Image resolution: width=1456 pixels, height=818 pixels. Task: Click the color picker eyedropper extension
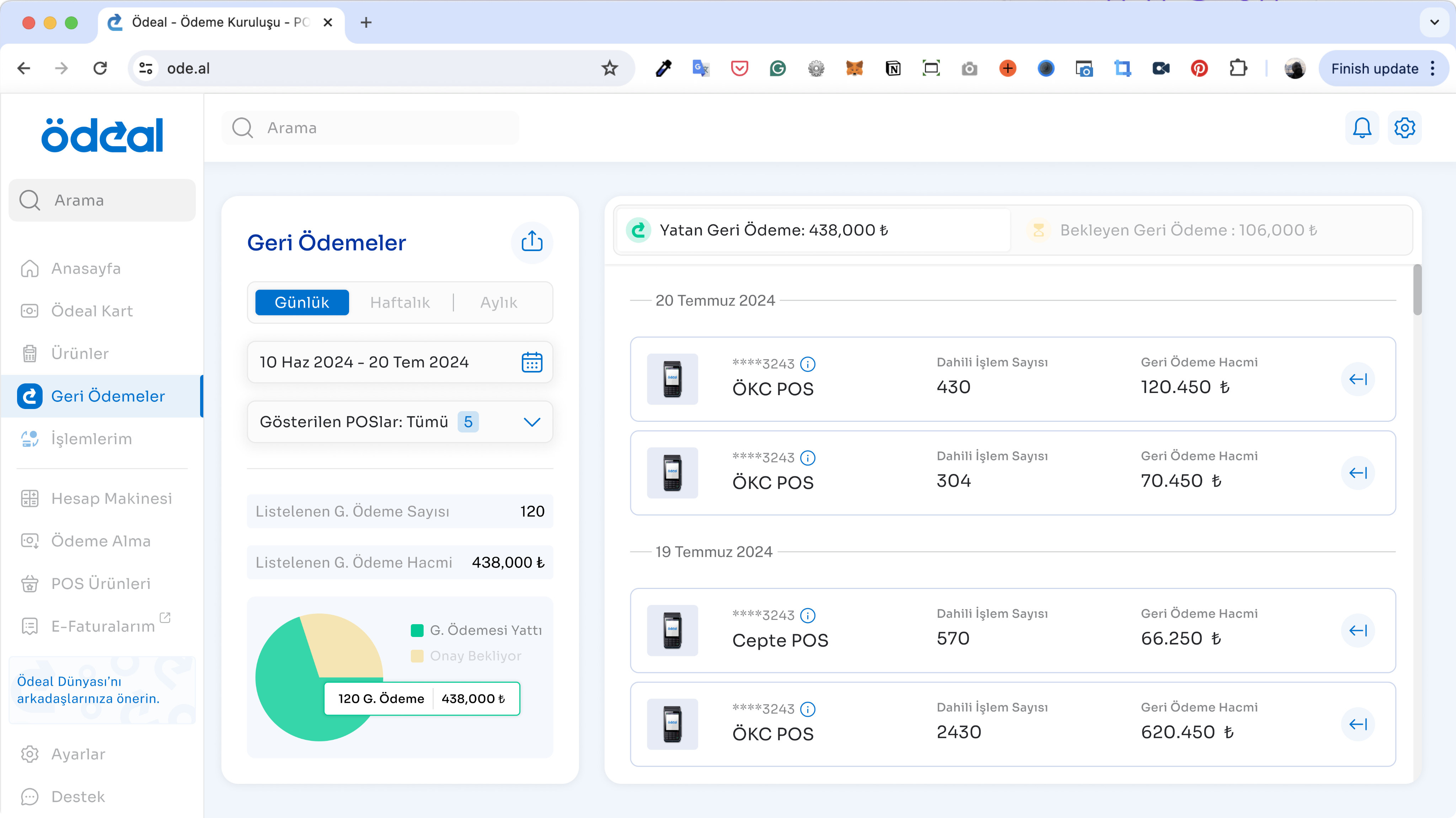[x=663, y=68]
